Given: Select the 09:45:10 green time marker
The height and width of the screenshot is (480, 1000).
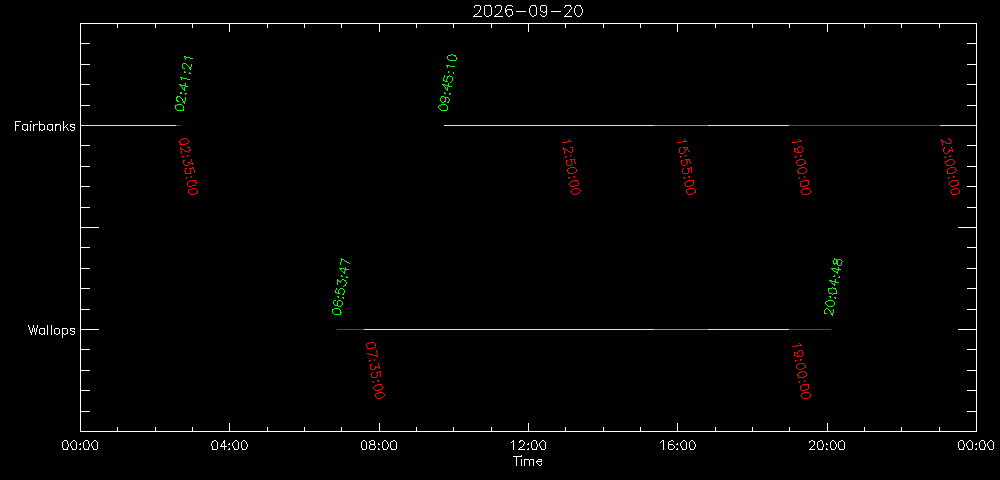Looking at the screenshot, I should [448, 82].
